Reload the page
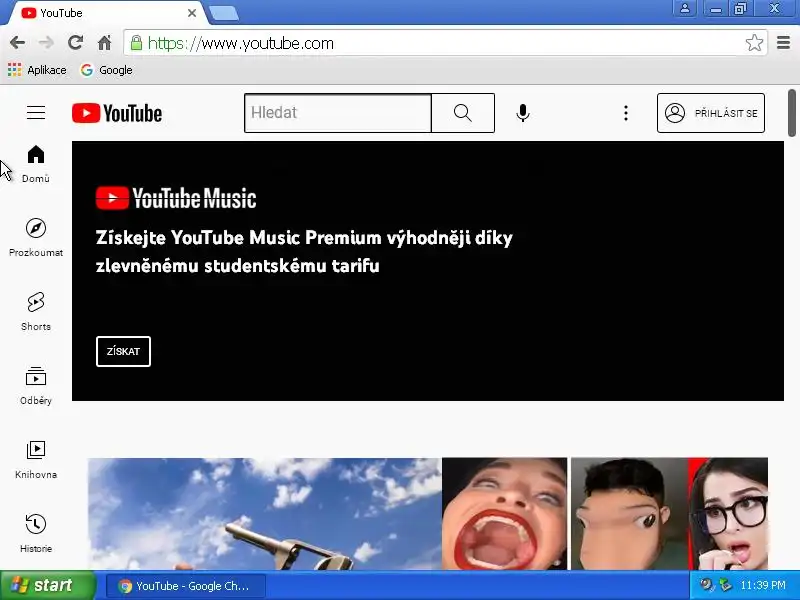800x600 pixels. [76, 43]
